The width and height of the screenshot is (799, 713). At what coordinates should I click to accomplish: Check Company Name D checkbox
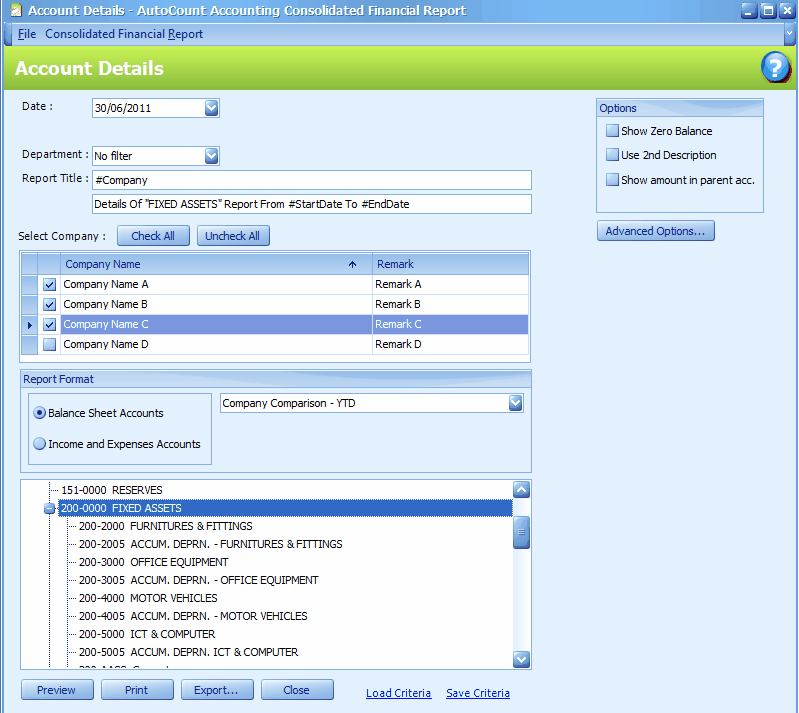pos(49,345)
